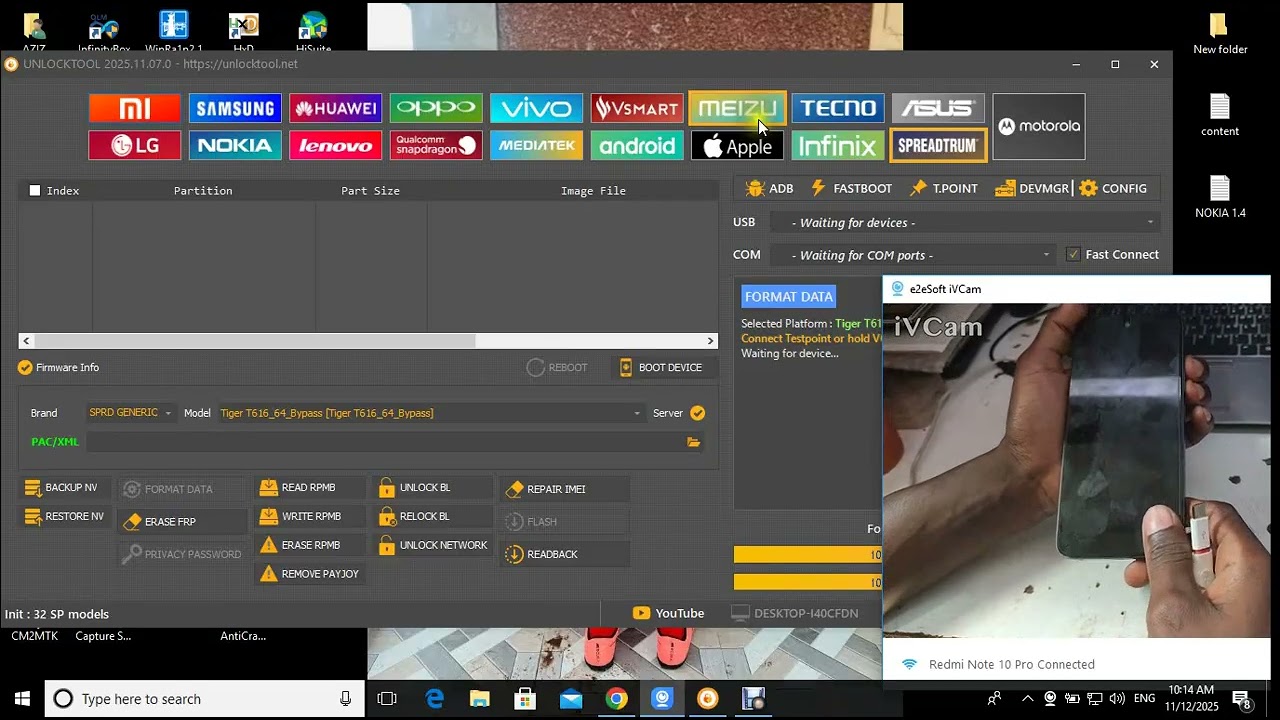Browse for PAC/XML file folder icon

(693, 442)
